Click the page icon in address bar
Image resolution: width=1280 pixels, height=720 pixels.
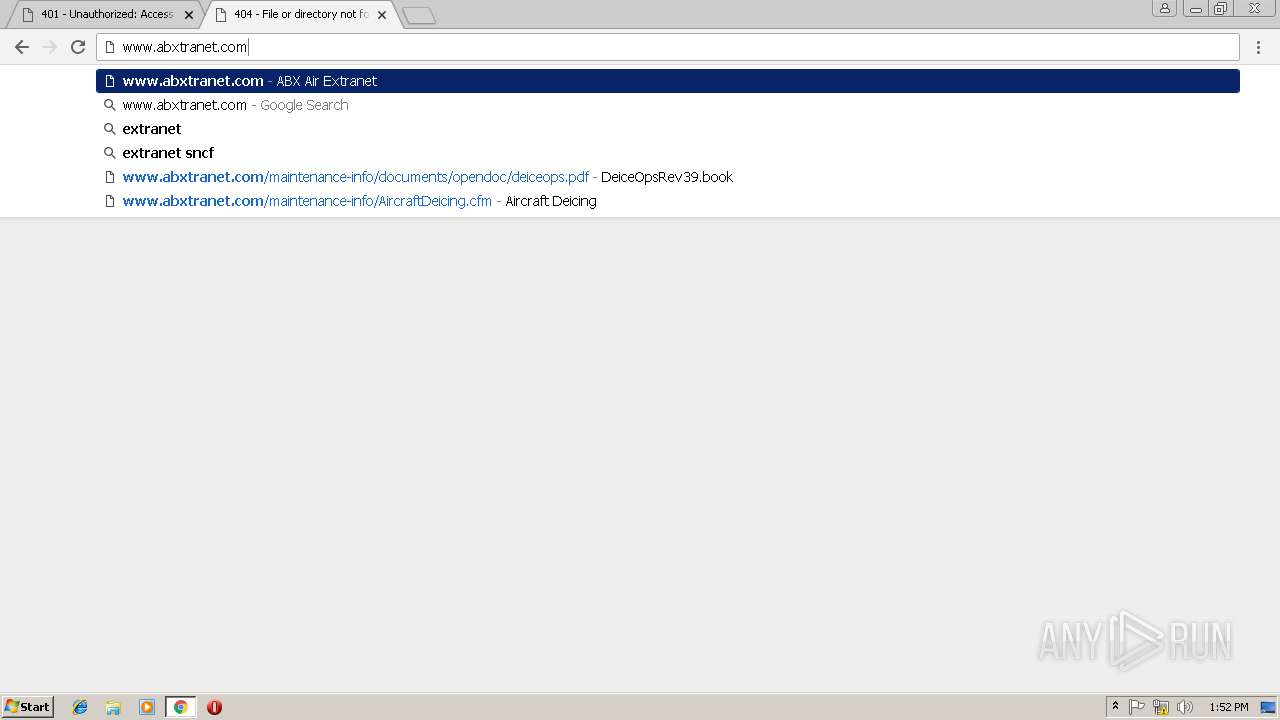click(x=110, y=47)
